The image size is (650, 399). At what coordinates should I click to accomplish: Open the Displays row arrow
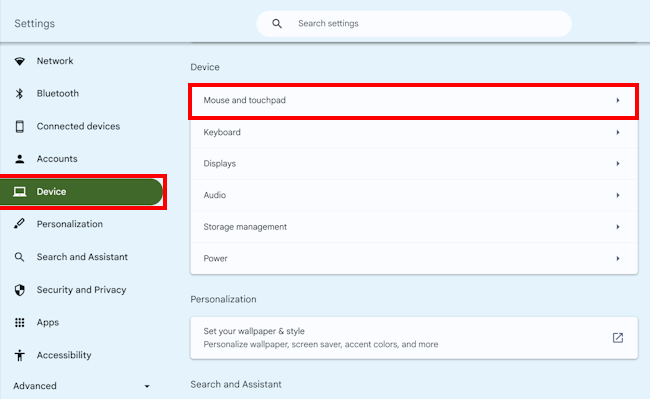click(618, 164)
